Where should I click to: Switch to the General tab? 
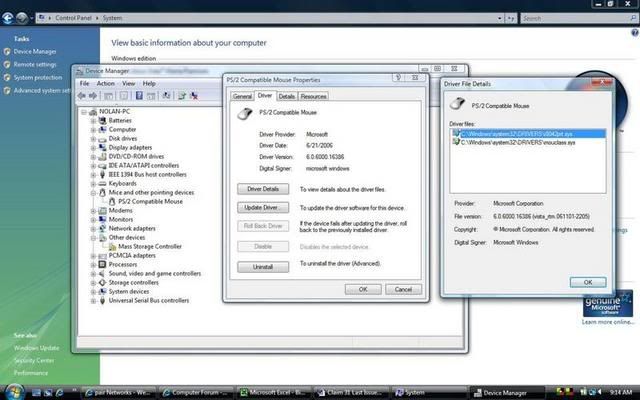(242, 96)
